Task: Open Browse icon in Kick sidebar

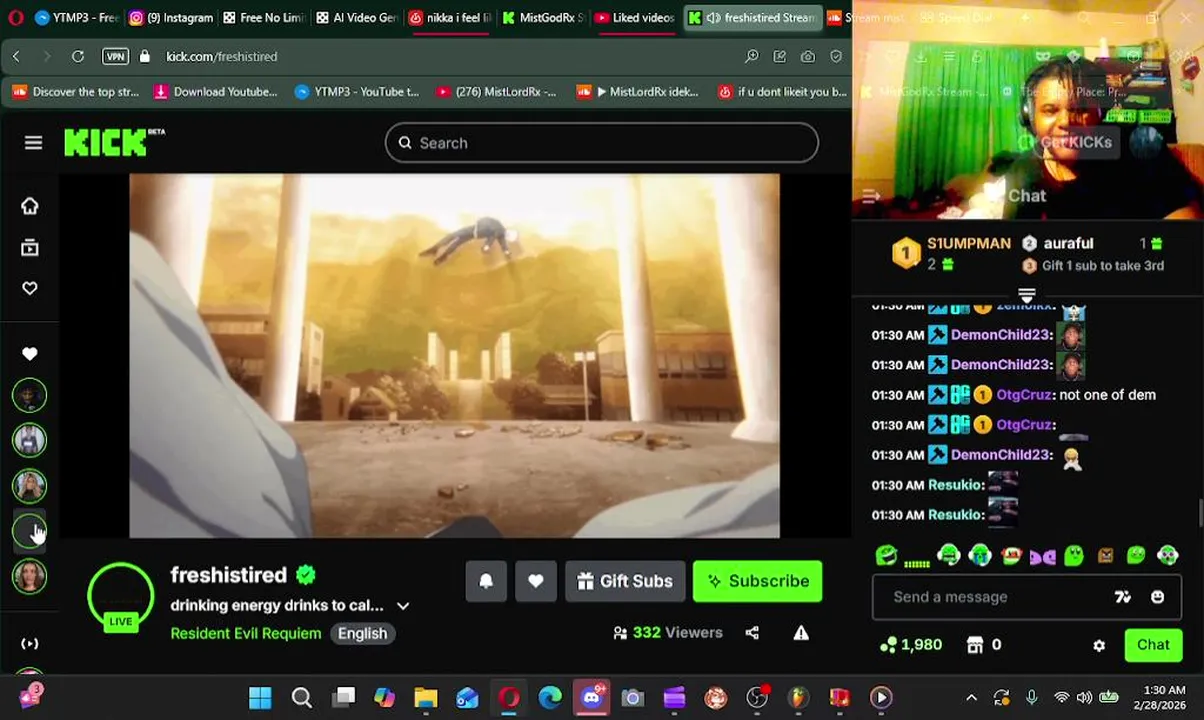Action: (x=30, y=247)
